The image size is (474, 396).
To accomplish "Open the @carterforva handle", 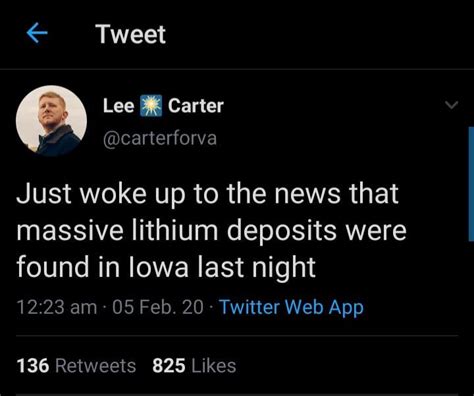I will 160,138.
